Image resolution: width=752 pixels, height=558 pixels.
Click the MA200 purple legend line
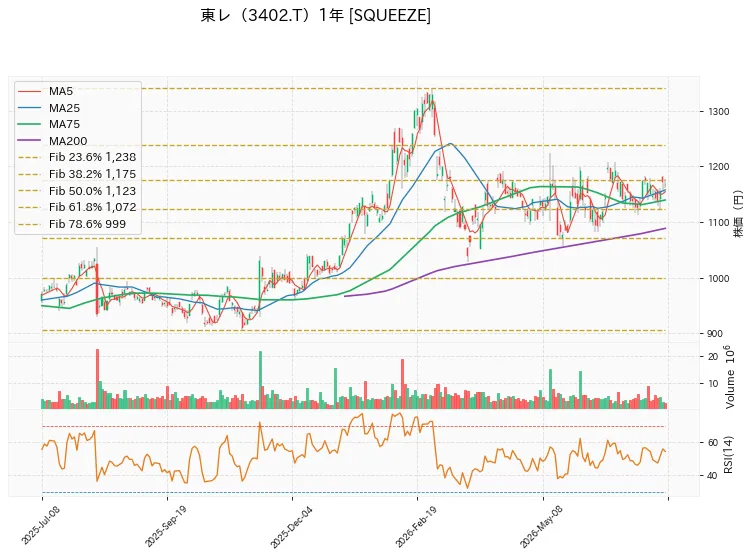point(29,141)
